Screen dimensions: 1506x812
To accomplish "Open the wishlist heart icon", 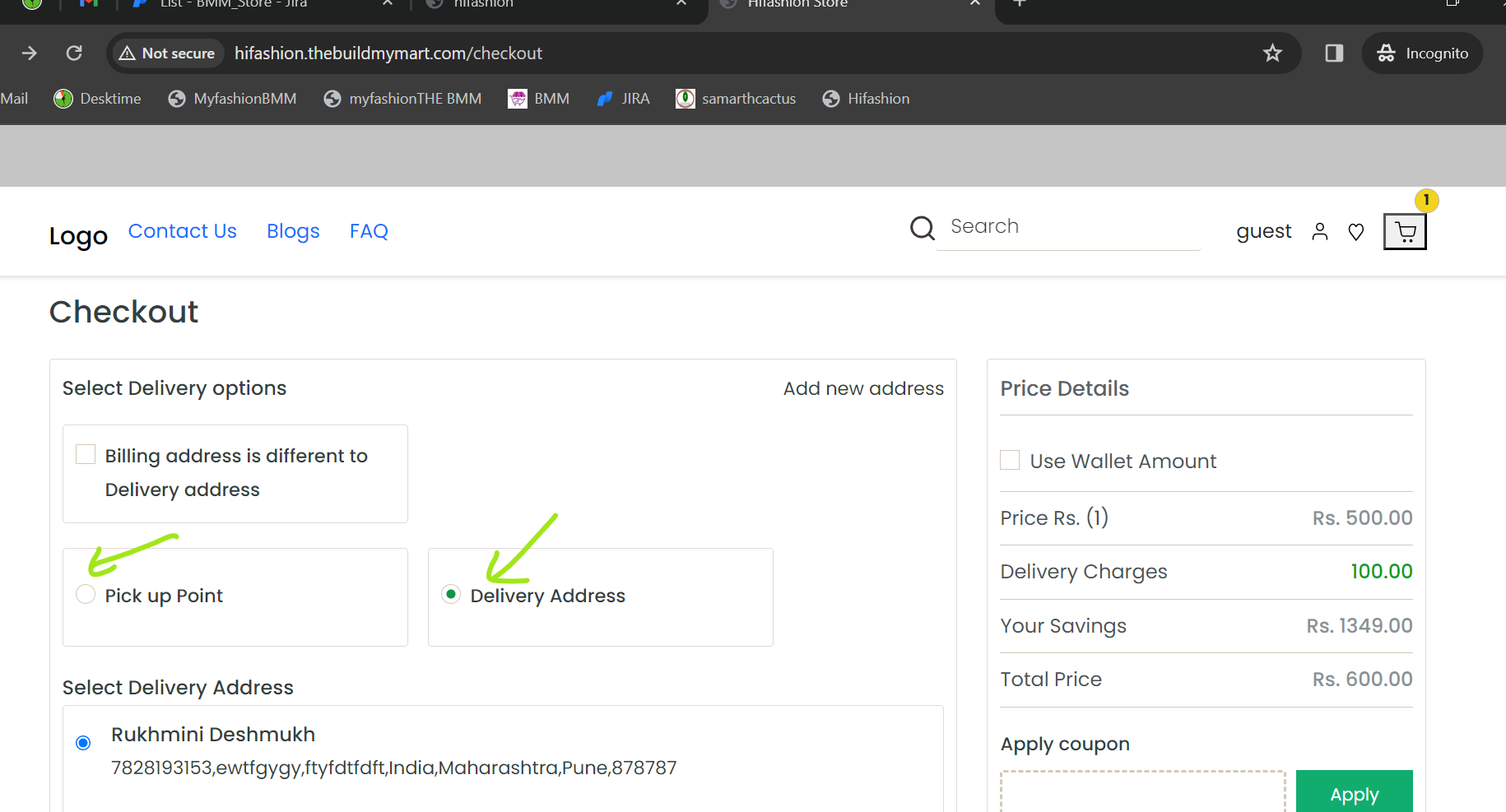I will [1356, 232].
